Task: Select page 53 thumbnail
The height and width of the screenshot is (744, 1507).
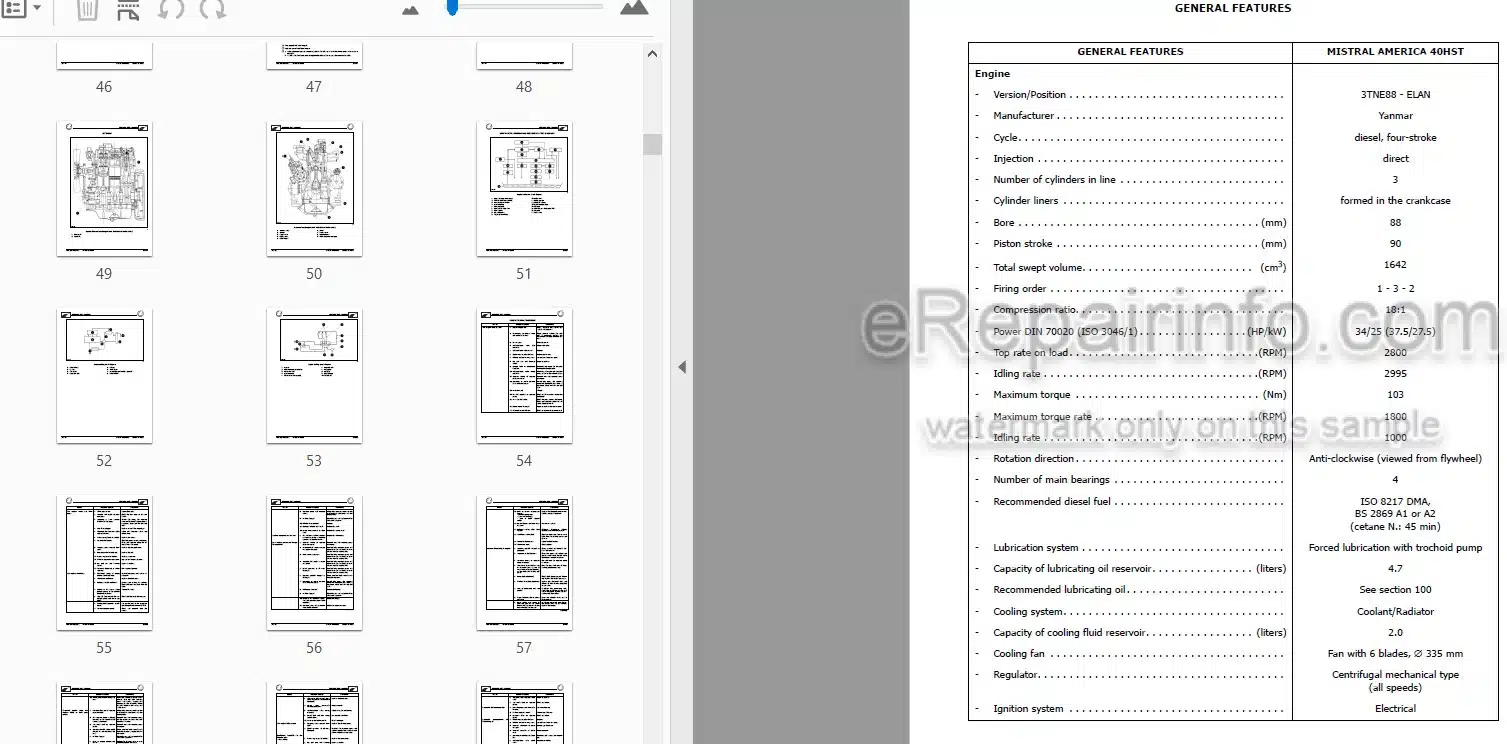Action: 314,376
